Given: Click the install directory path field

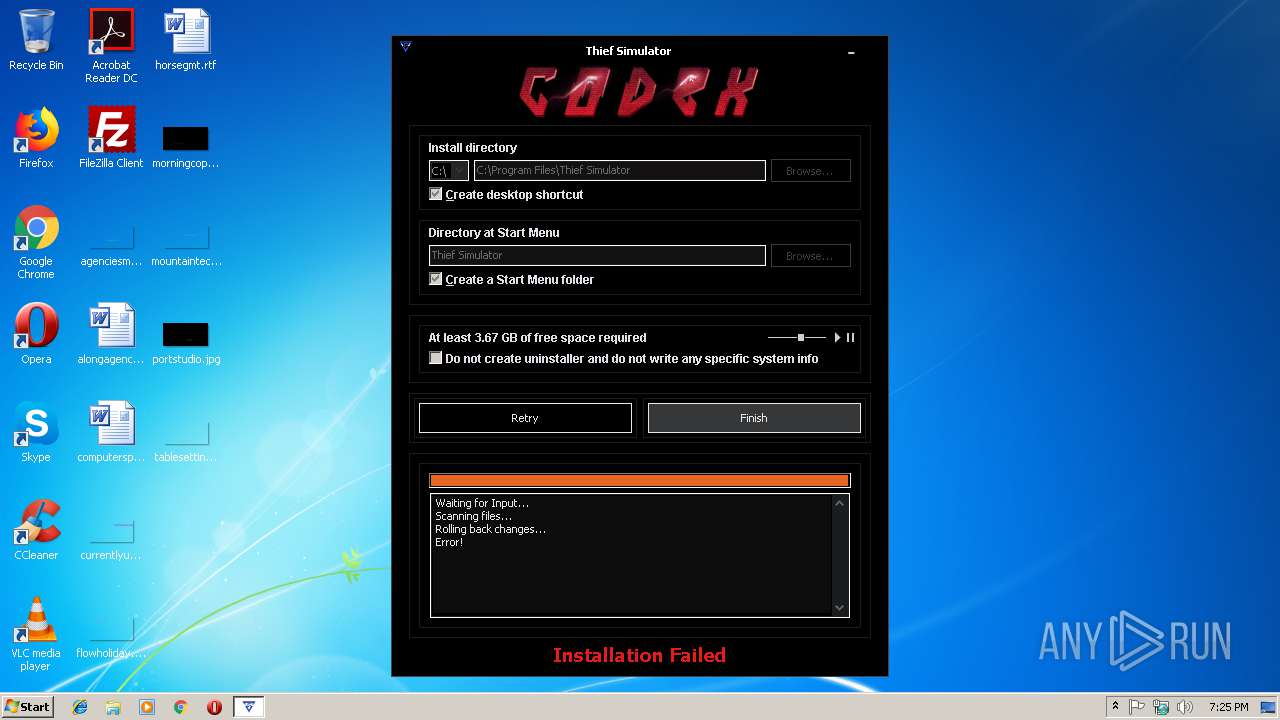Looking at the screenshot, I should tap(620, 171).
